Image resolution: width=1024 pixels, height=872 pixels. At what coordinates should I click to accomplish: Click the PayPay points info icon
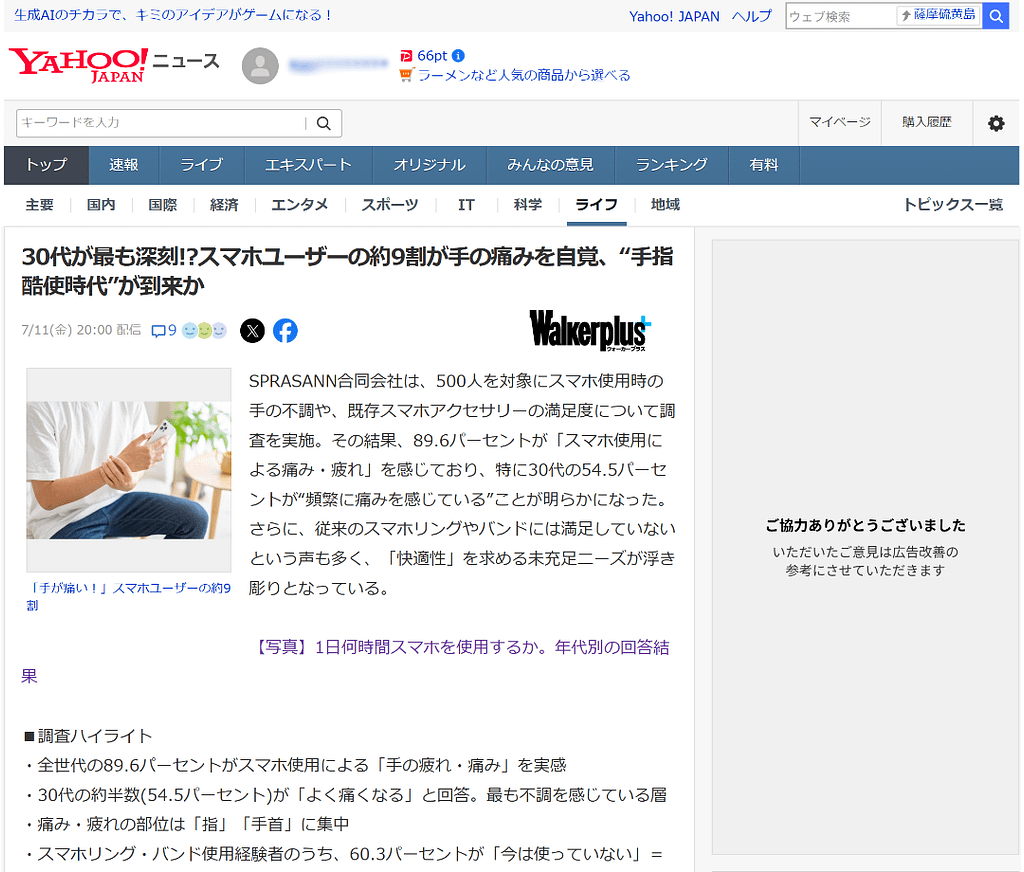tap(458, 56)
